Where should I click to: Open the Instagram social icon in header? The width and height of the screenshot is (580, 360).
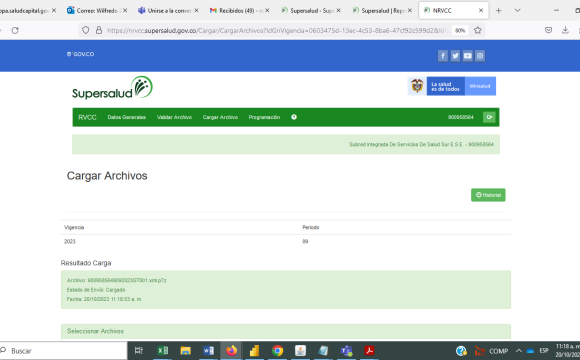coord(480,56)
